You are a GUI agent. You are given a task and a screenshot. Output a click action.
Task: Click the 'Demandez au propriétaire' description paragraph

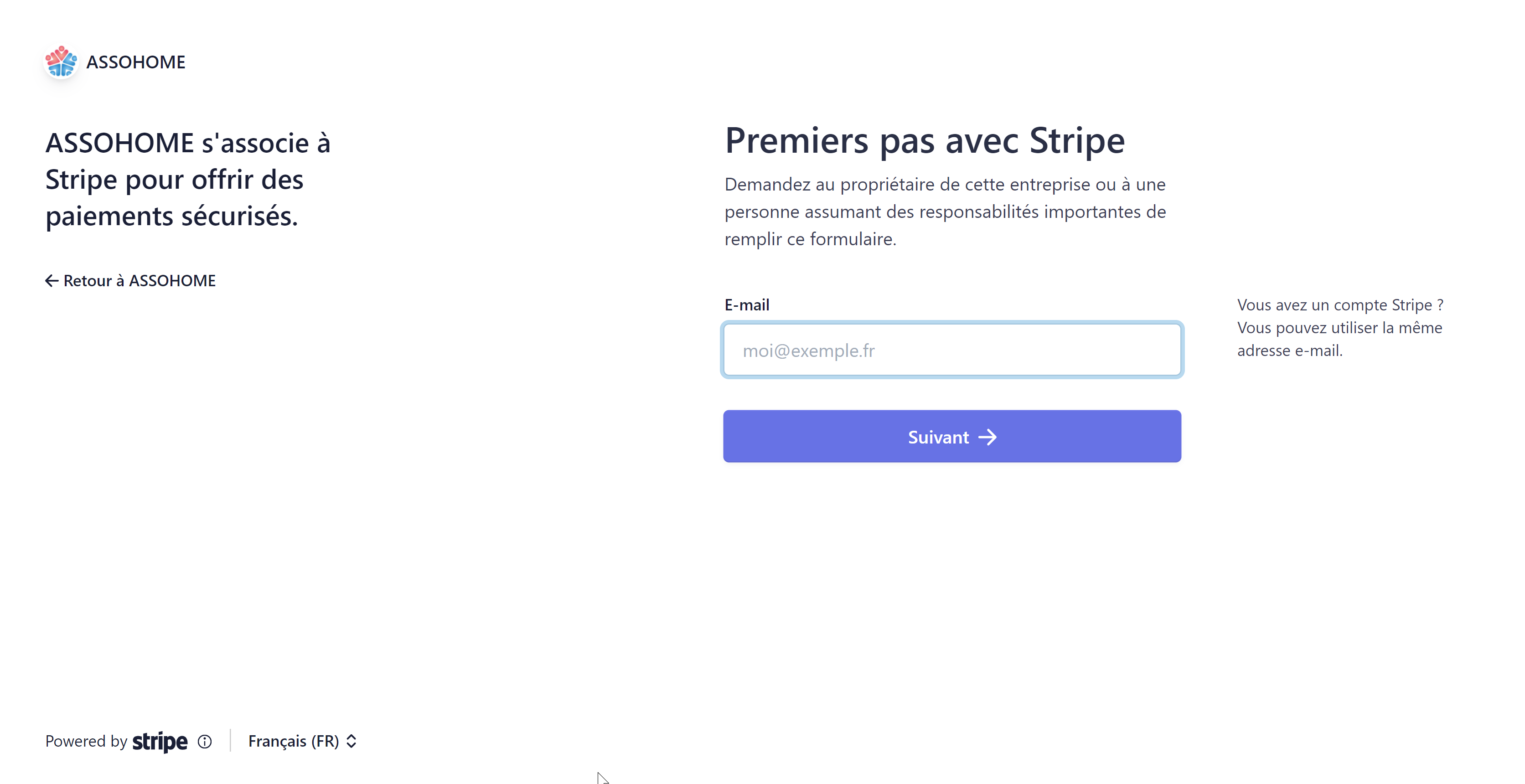tap(945, 211)
